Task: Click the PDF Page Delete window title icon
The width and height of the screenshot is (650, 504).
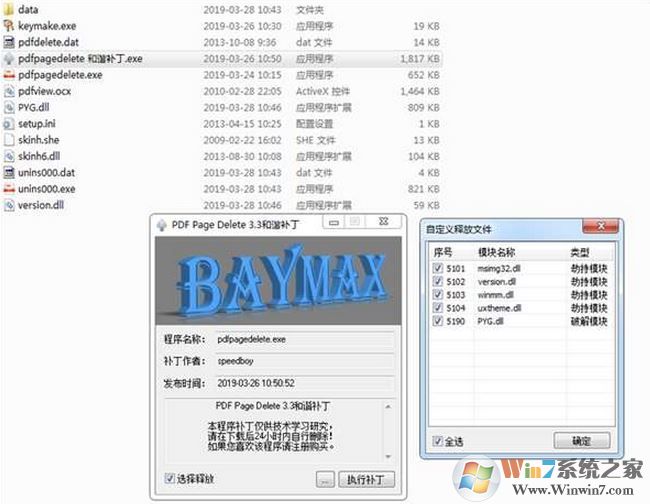Action: click(x=161, y=225)
